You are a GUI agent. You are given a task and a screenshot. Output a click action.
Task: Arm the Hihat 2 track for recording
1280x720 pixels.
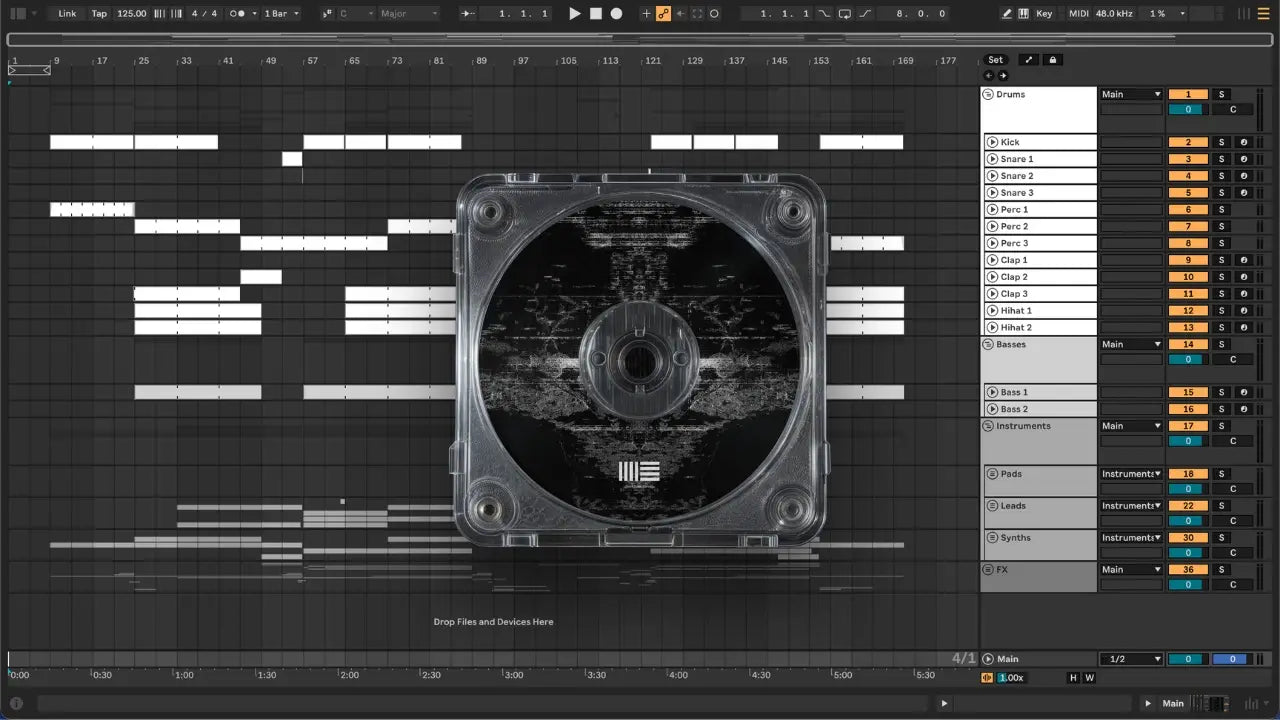pyautogui.click(x=1243, y=327)
